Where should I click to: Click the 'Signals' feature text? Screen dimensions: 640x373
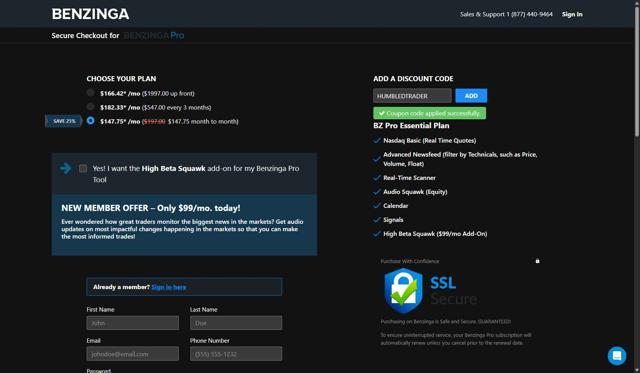pyautogui.click(x=393, y=220)
